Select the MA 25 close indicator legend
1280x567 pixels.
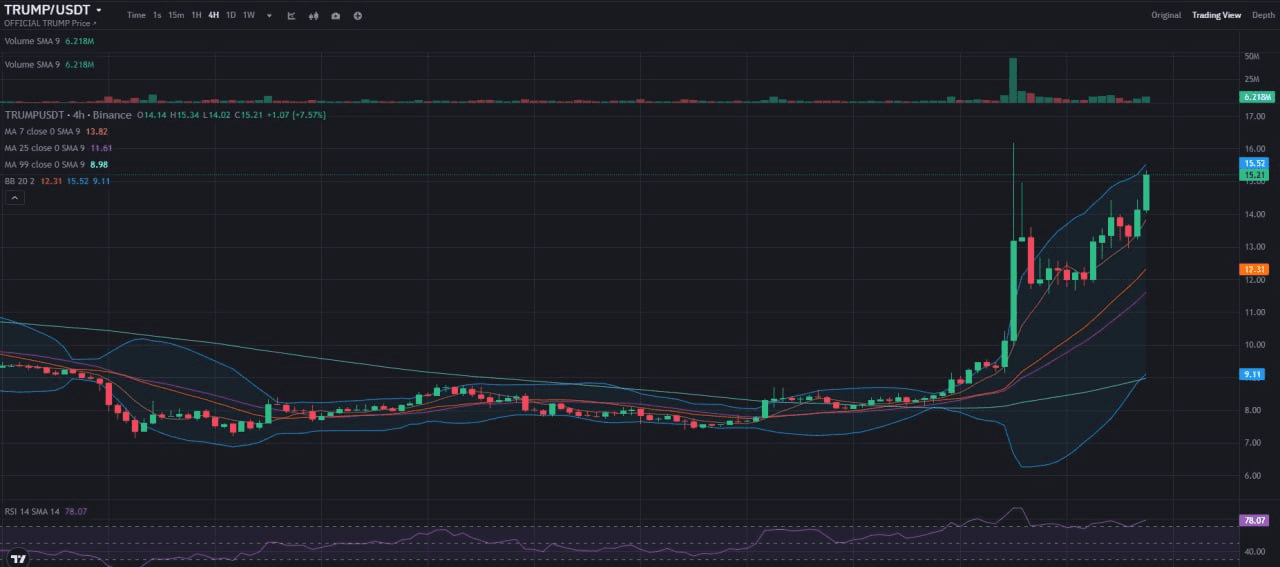click(59, 148)
